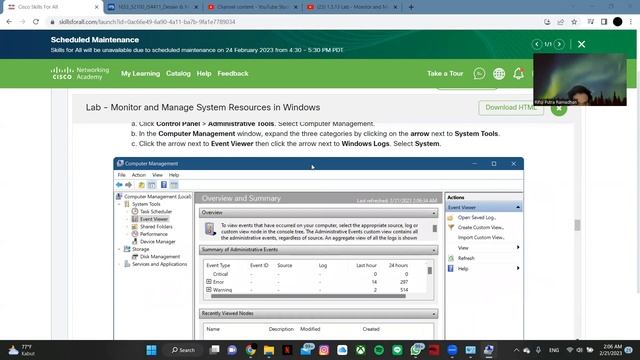Open the chat bubble icon in Cisco header

479,73
